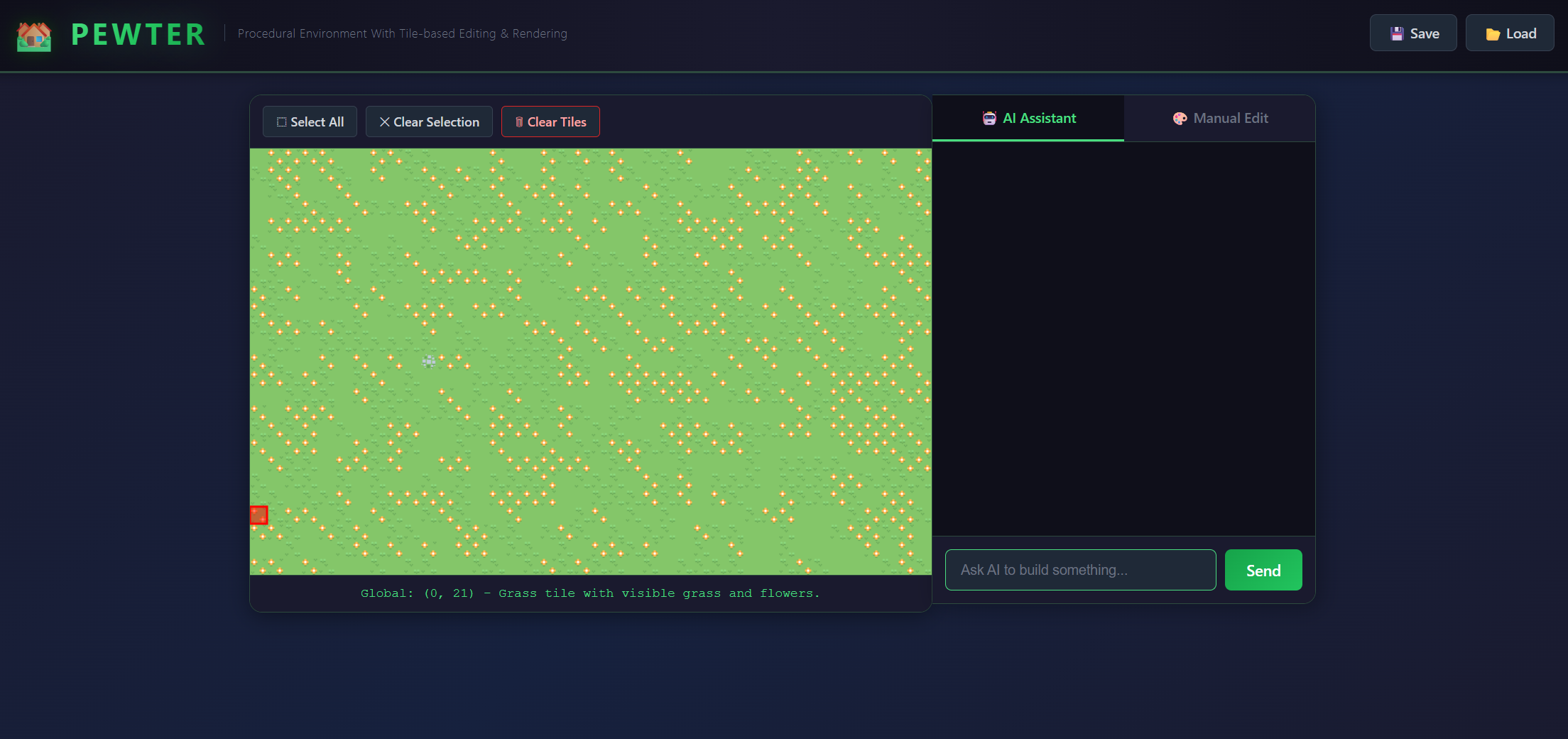Switch to the AI Assistant tab

click(x=1028, y=118)
